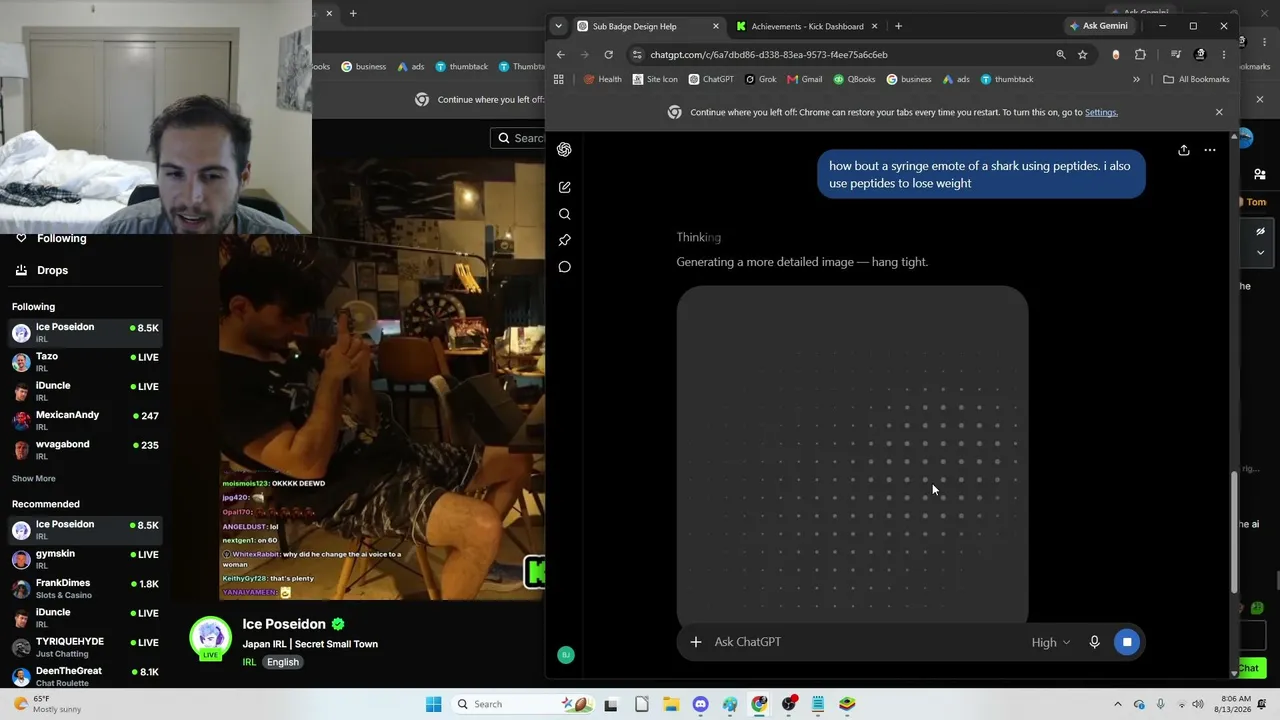Open the Settings link in the restore notice
The height and width of the screenshot is (720, 1280).
coord(1101,112)
